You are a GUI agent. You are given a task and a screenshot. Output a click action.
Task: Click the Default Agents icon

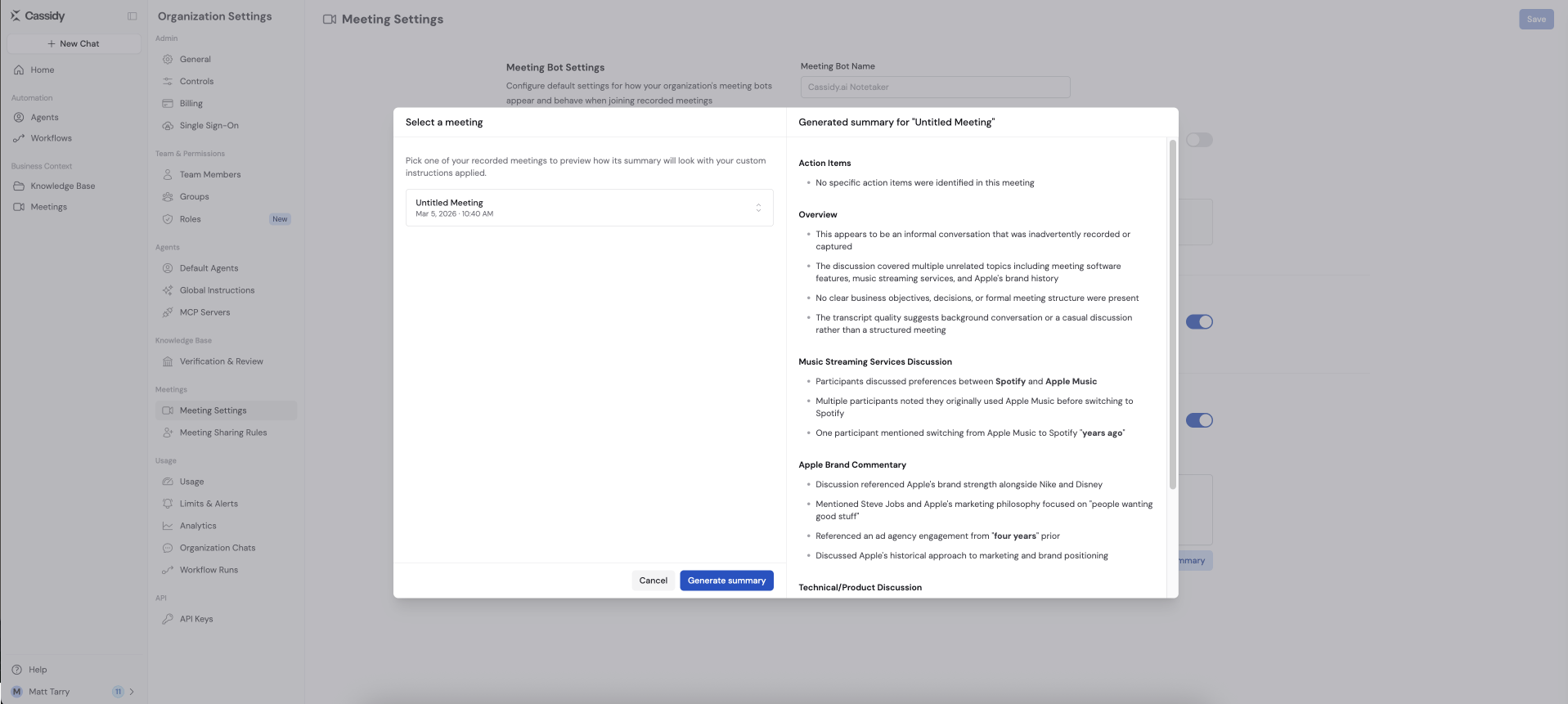click(x=168, y=268)
